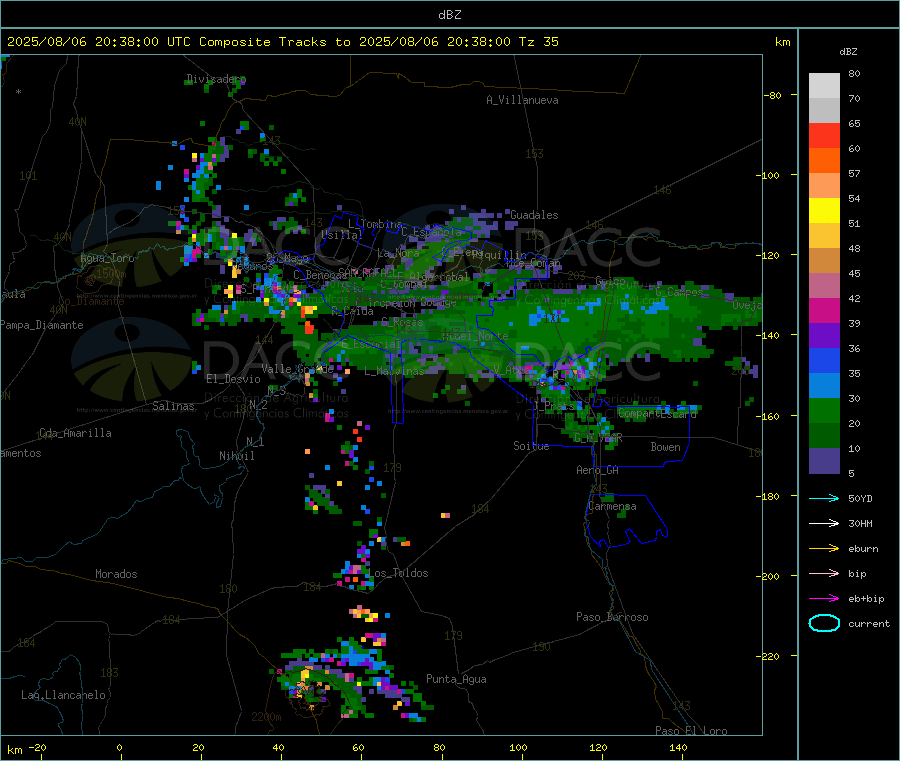The image size is (900, 761).
Task: Pick the red 60-65 dBZ legend swatch
Action: point(824,135)
